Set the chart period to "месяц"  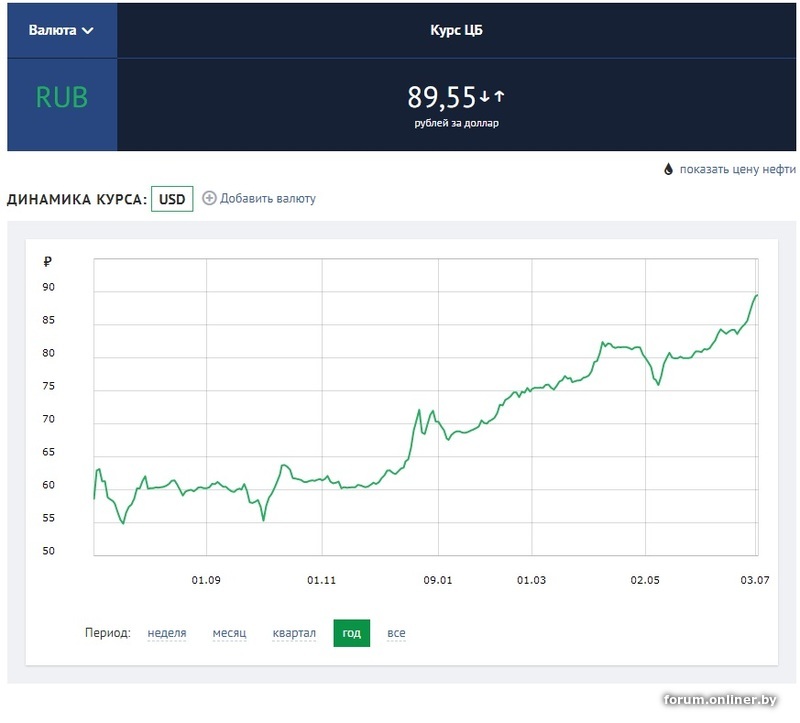pyautogui.click(x=229, y=633)
